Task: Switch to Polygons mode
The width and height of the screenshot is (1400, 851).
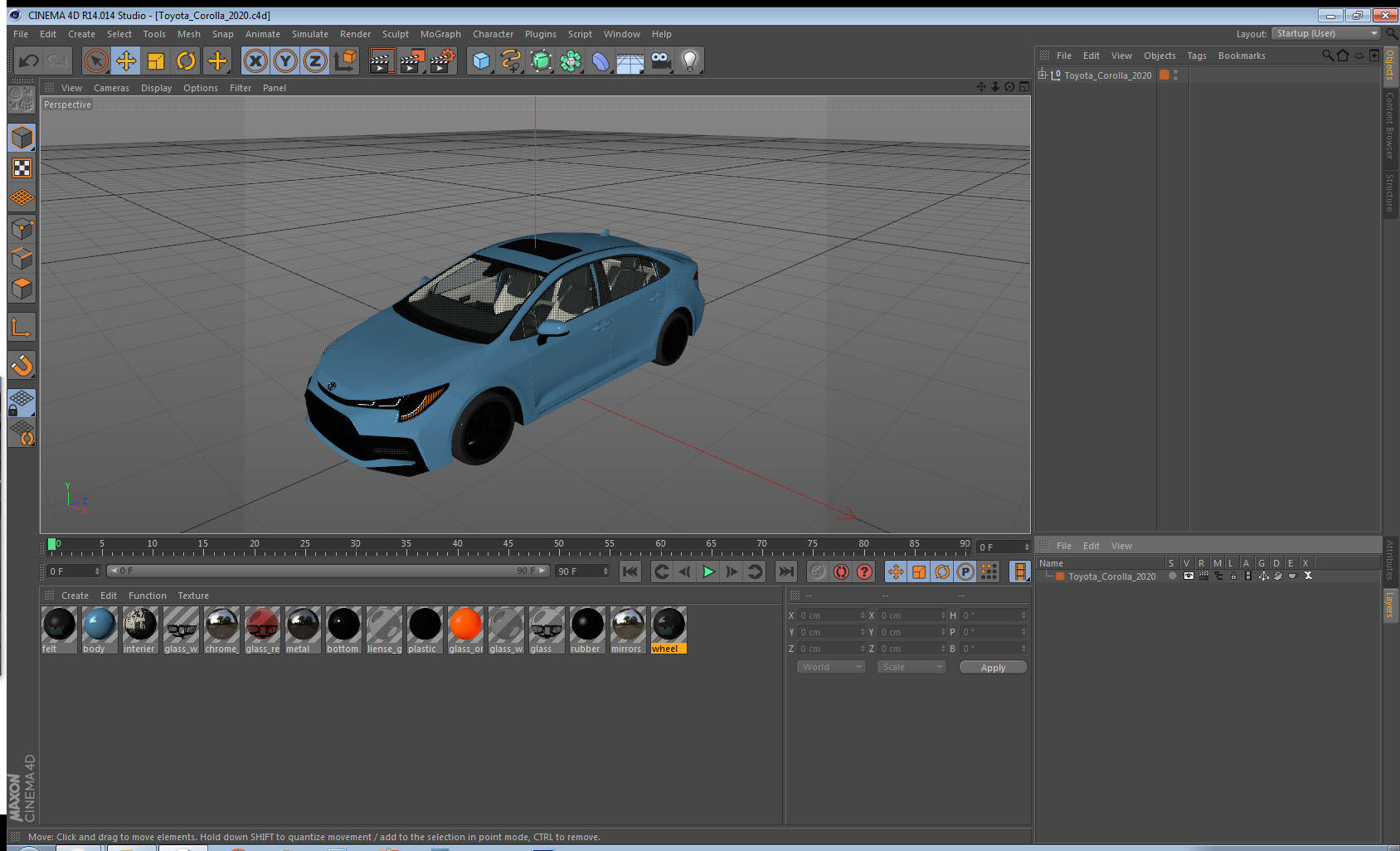Action: 22,288
